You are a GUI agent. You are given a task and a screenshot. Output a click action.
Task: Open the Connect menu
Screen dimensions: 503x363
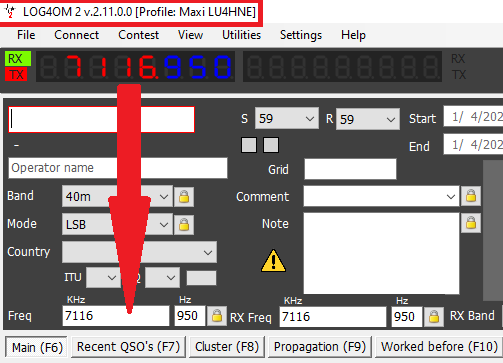click(x=77, y=35)
